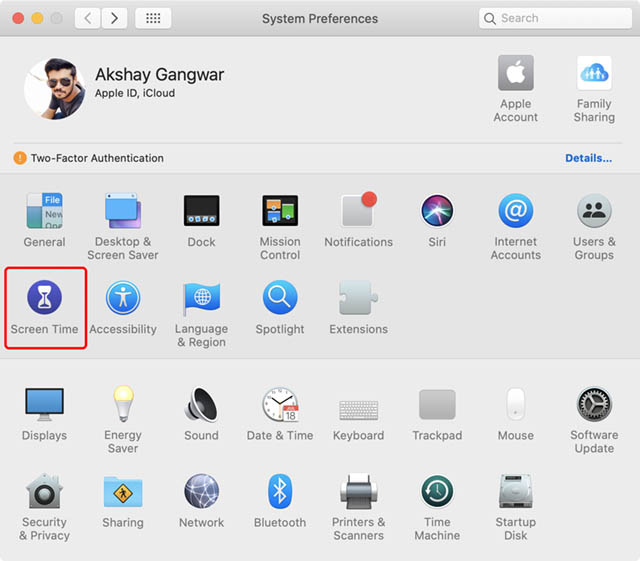640x561 pixels.
Task: Close the System Preferences window
Action: (x=18, y=18)
